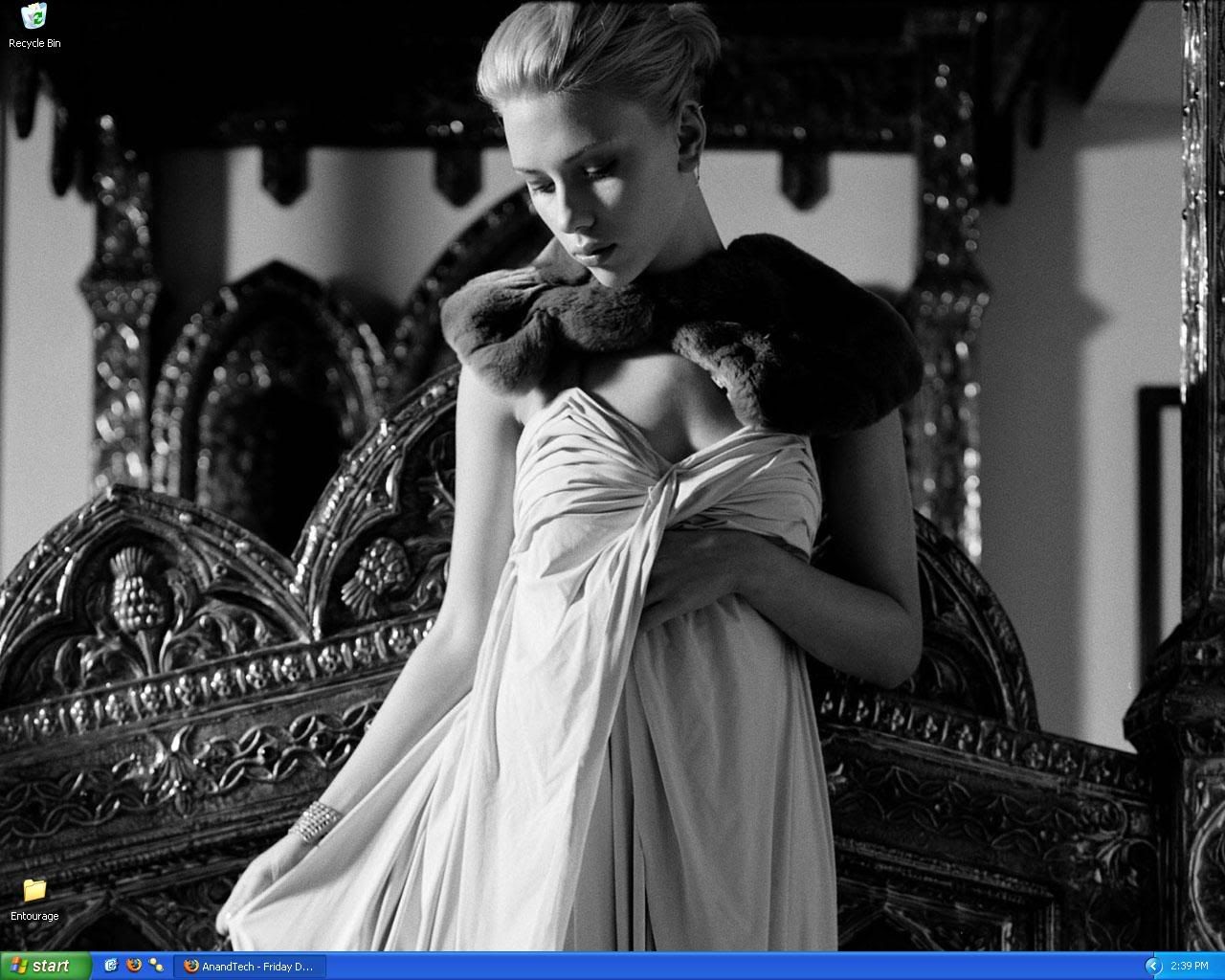The height and width of the screenshot is (980, 1225).
Task: Click the 2:39 PM taskbar clock
Action: pyautogui.click(x=1190, y=967)
